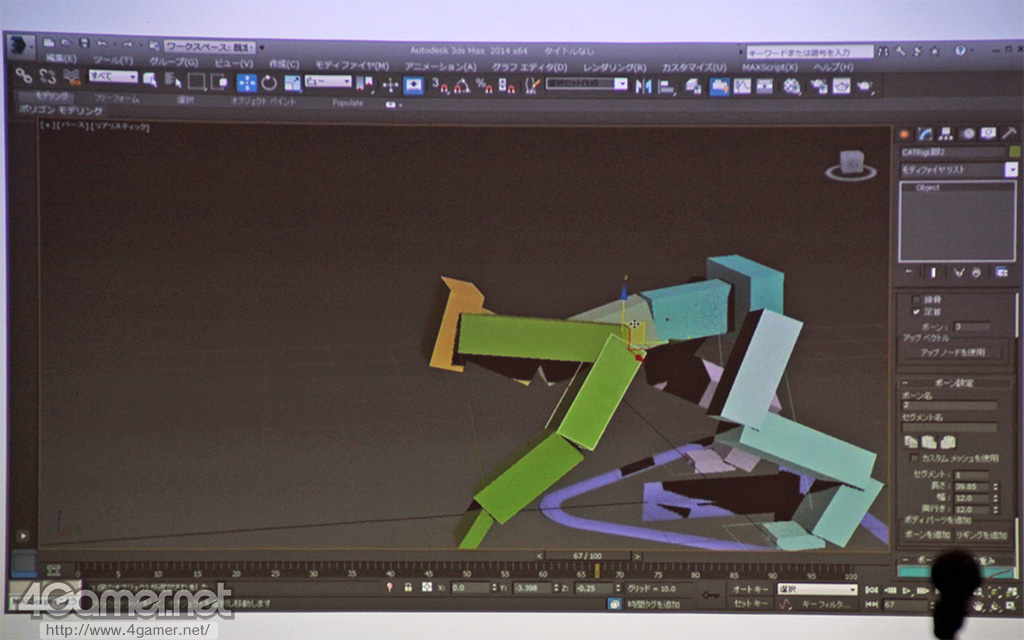
Task: Open the アニメーション(A) menu
Action: click(x=440, y=66)
